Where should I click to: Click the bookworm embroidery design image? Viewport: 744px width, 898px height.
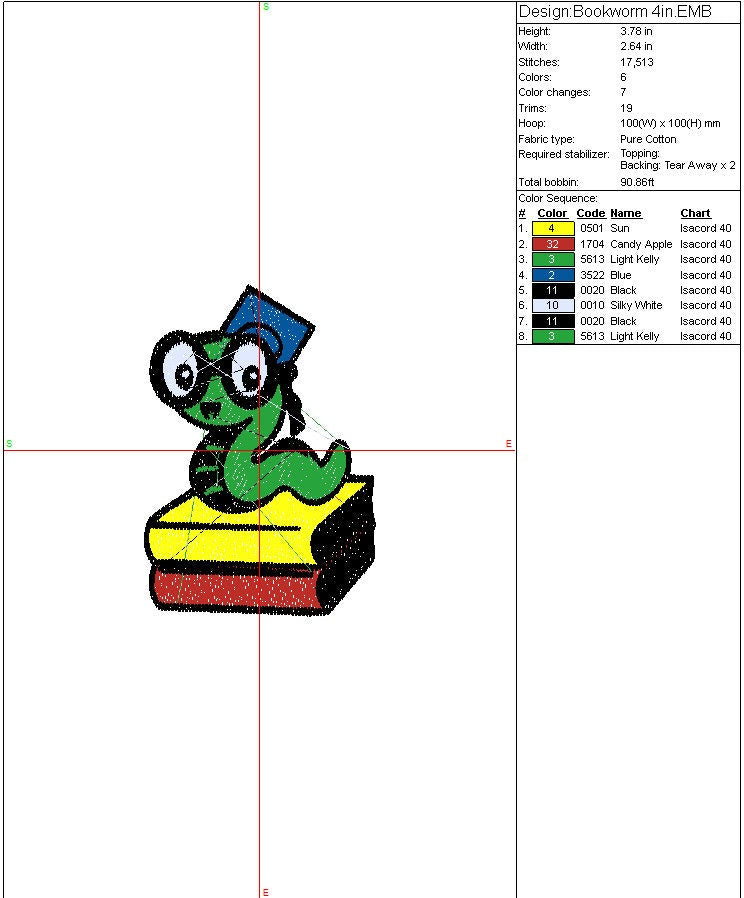[x=260, y=460]
